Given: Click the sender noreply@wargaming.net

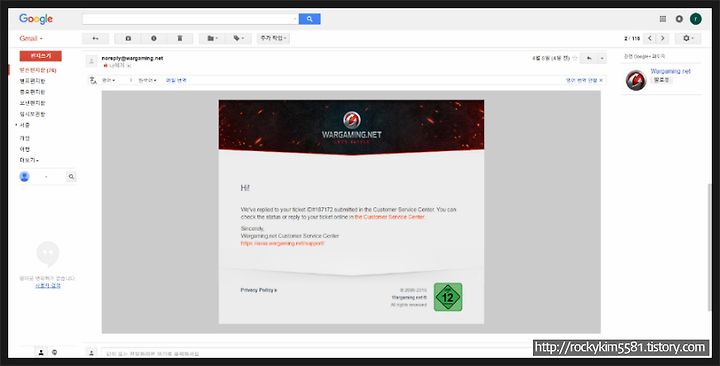Looking at the screenshot, I should 132,58.
